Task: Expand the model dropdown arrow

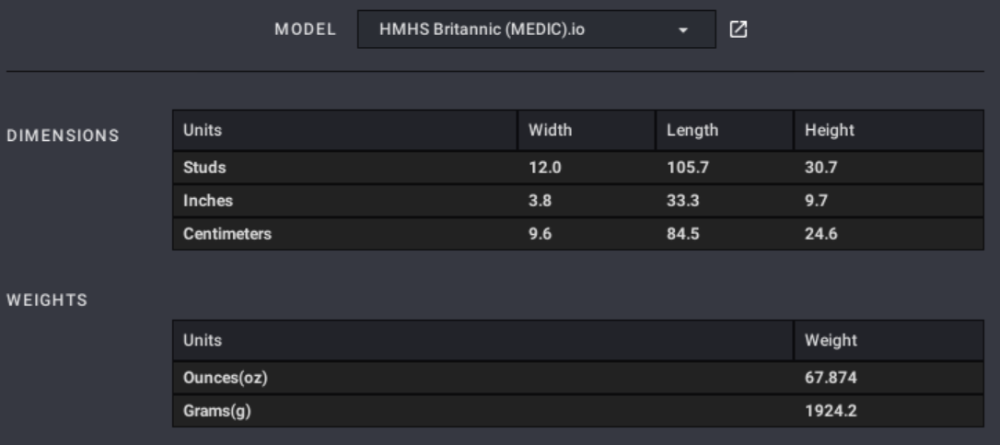Action: pos(683,30)
